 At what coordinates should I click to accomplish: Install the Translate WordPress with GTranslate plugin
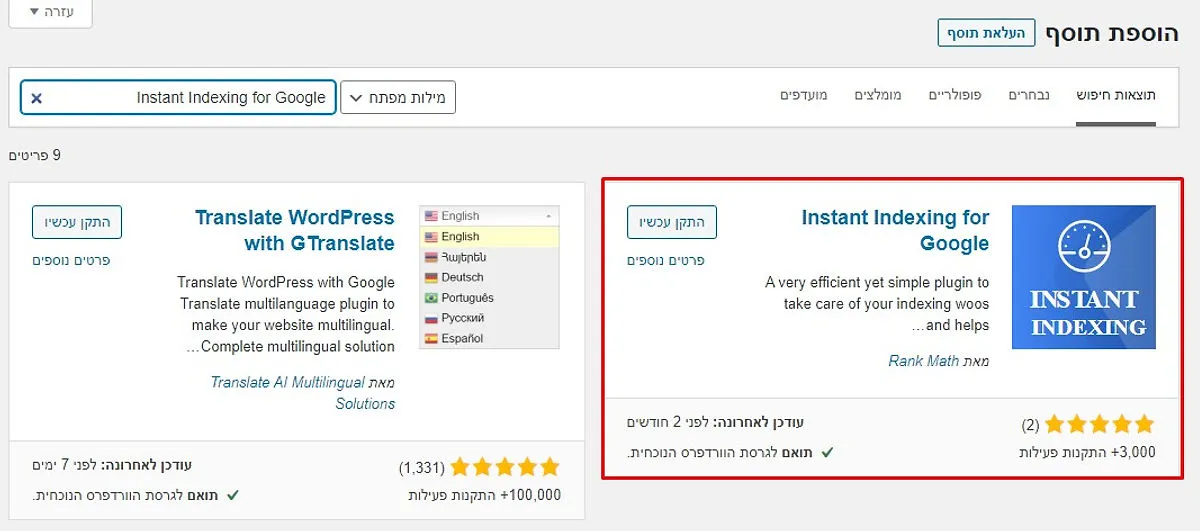tap(77, 222)
